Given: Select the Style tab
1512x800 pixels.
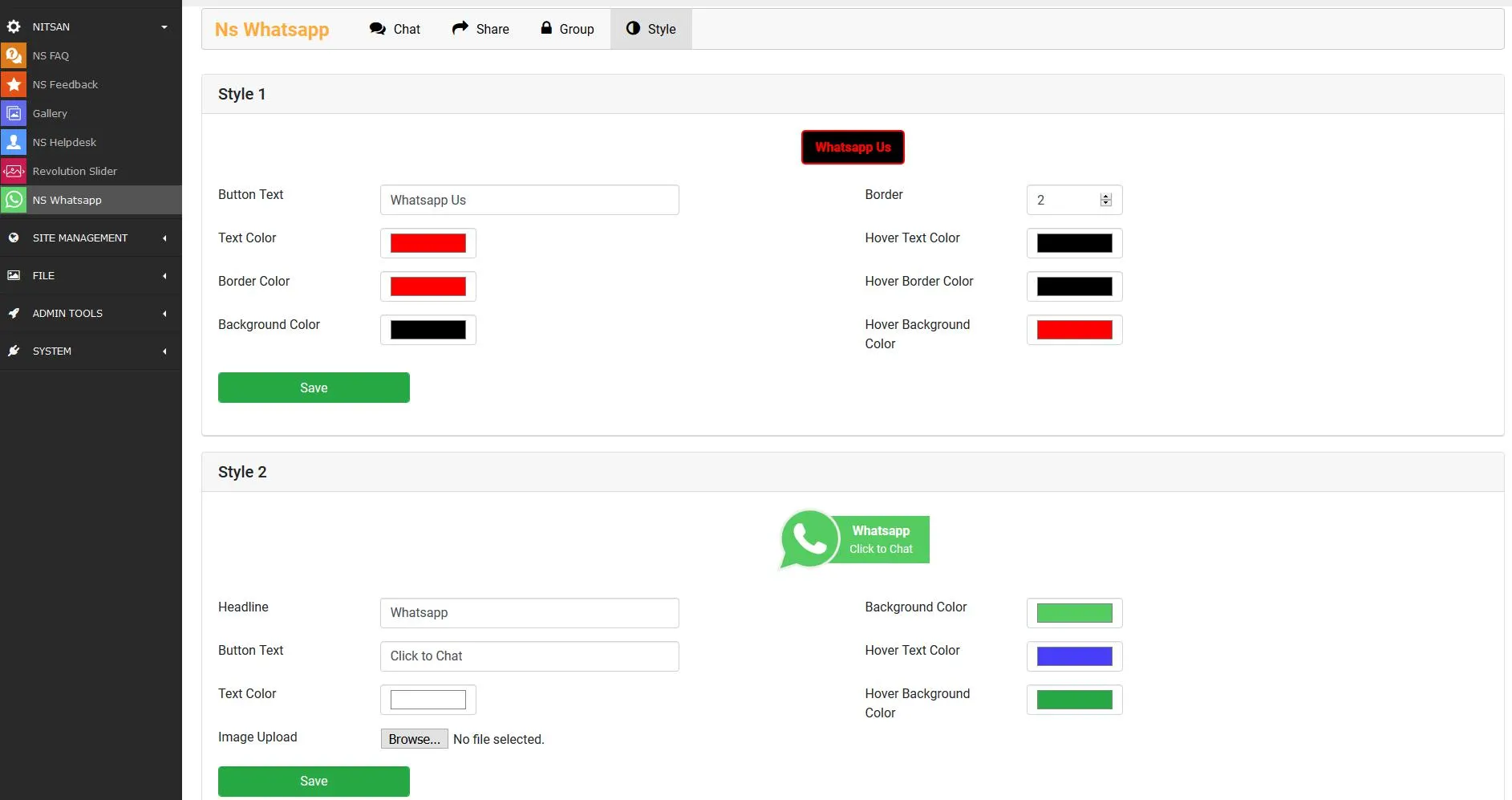Looking at the screenshot, I should [651, 29].
